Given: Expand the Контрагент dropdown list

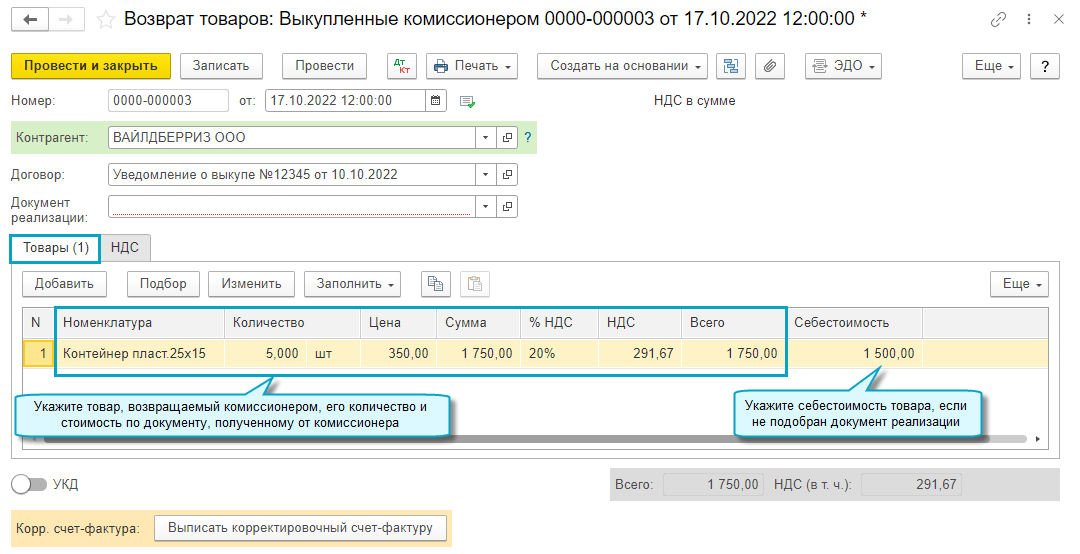Looking at the screenshot, I should 485,137.
